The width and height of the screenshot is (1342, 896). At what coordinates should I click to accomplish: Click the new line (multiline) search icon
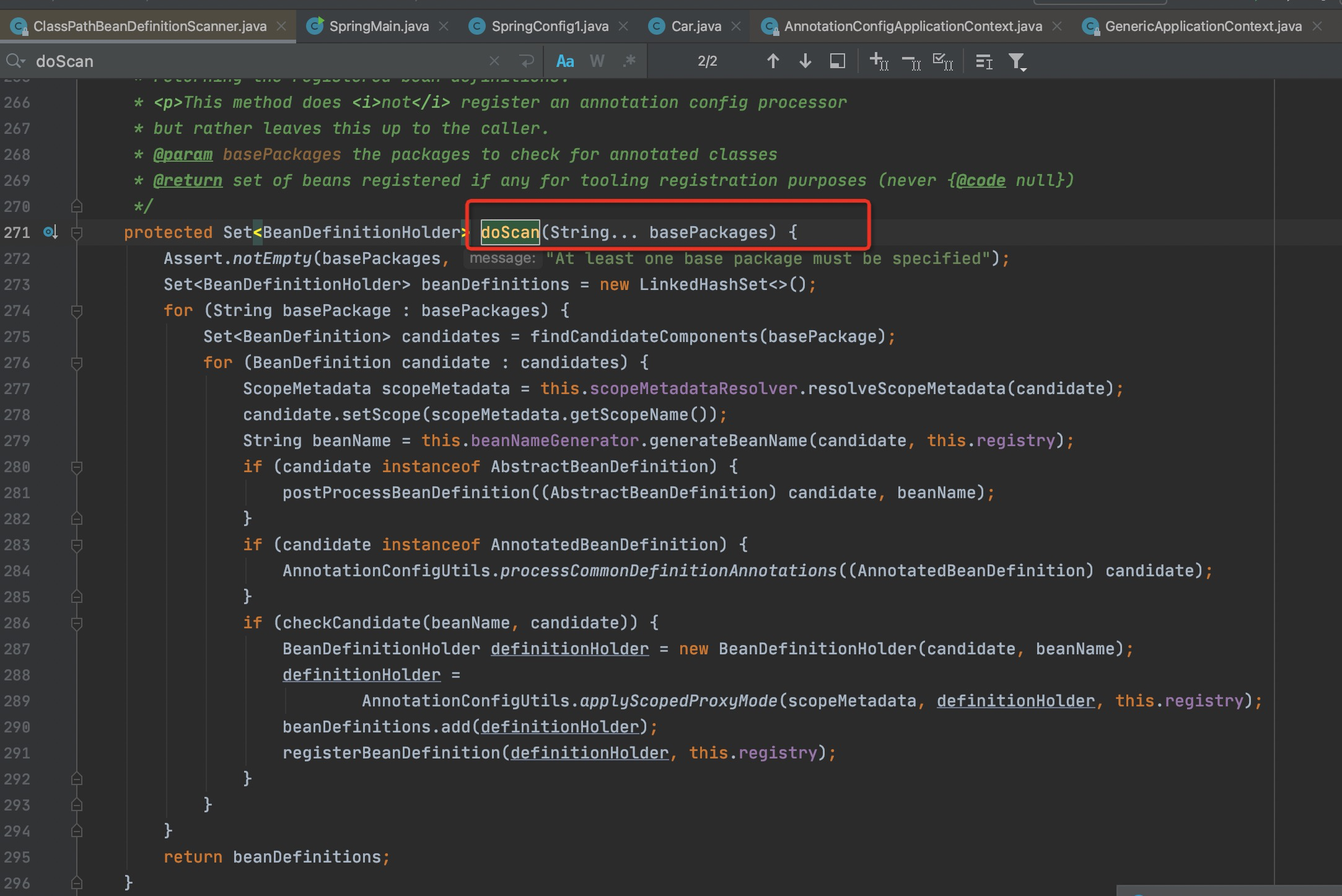point(527,61)
